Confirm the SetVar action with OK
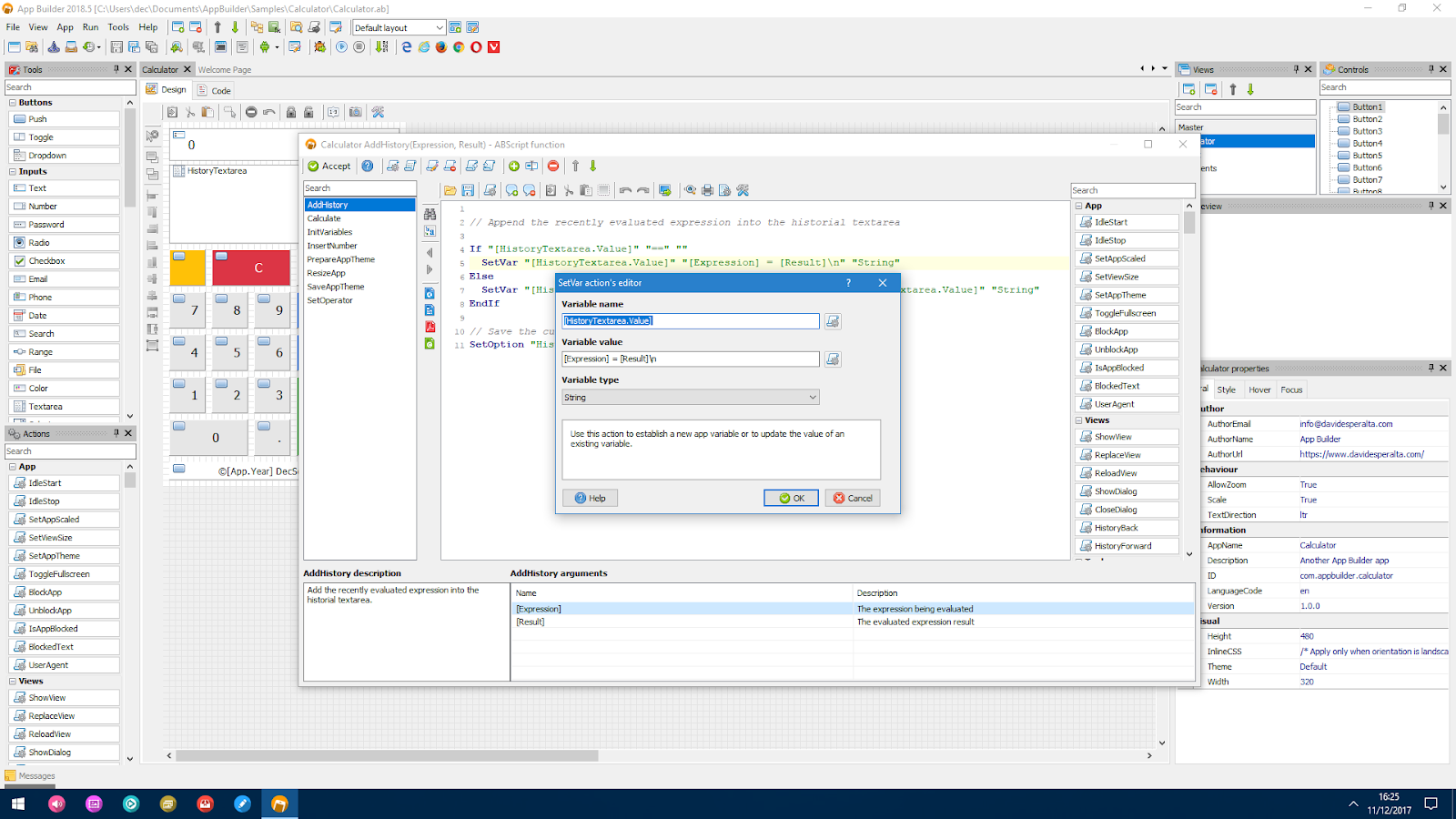 point(790,498)
